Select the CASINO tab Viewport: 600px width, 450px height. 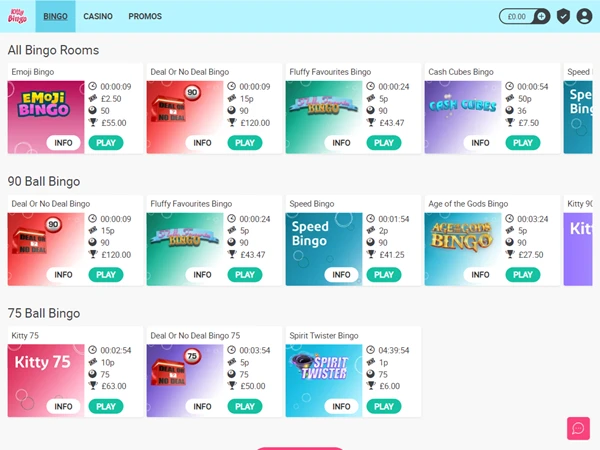[x=98, y=16]
